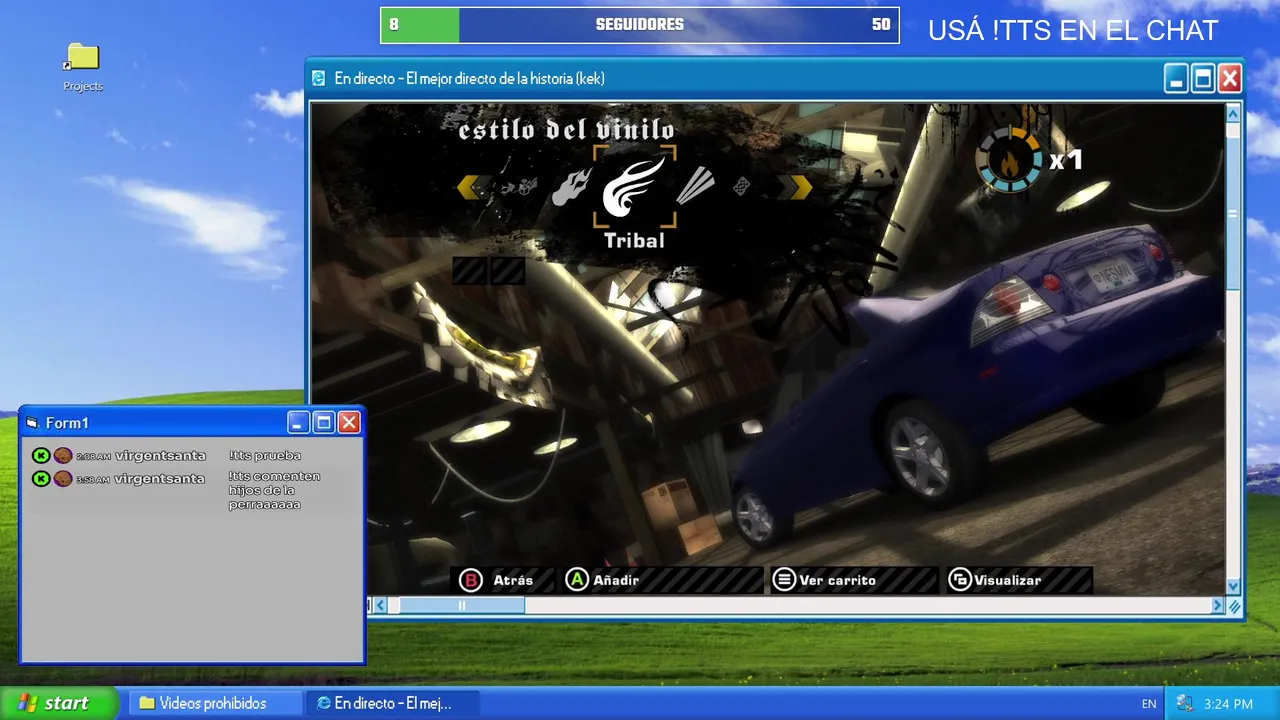Viewport: 1280px width, 720px height.
Task: Click the tray icon next to the clock
Action: [x=1185, y=703]
